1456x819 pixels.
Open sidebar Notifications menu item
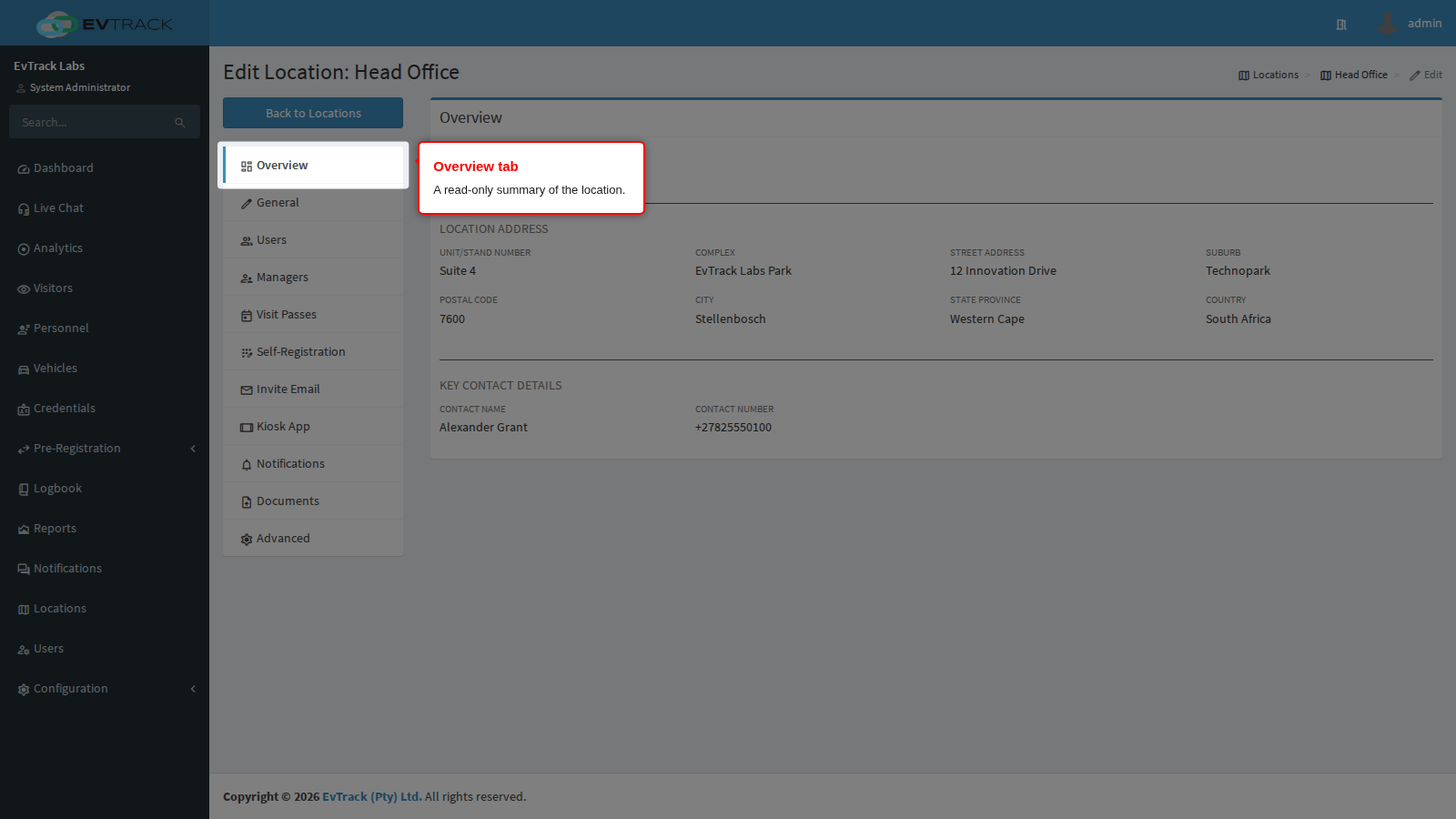point(105,569)
